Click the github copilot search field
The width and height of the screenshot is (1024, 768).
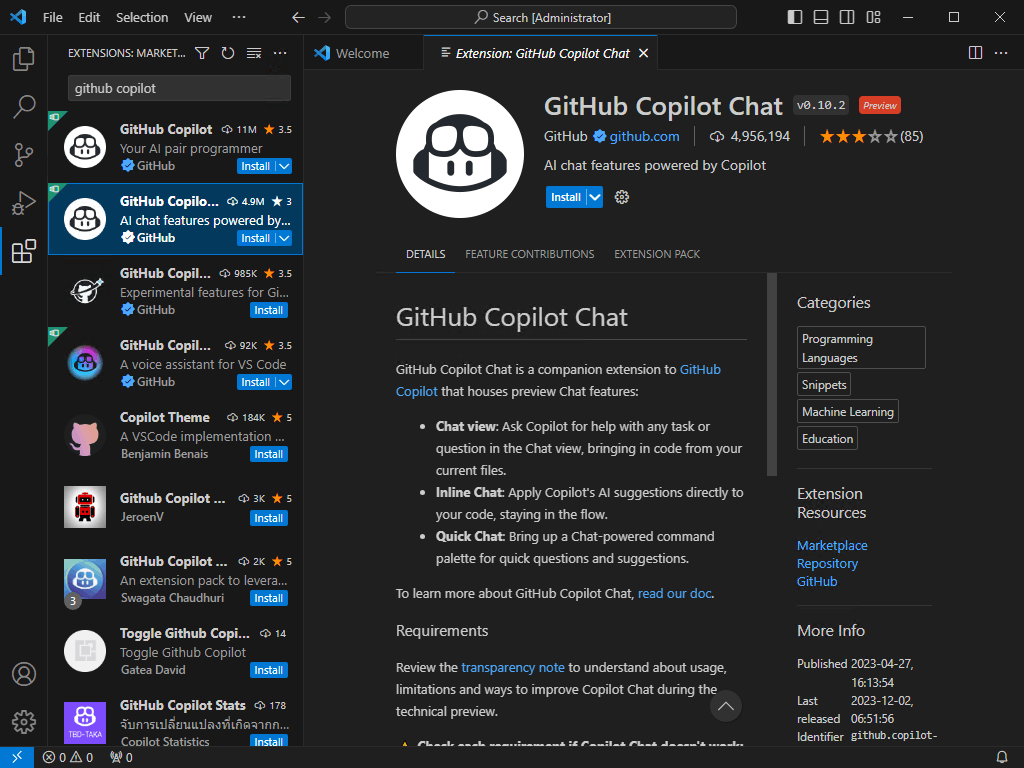(179, 88)
